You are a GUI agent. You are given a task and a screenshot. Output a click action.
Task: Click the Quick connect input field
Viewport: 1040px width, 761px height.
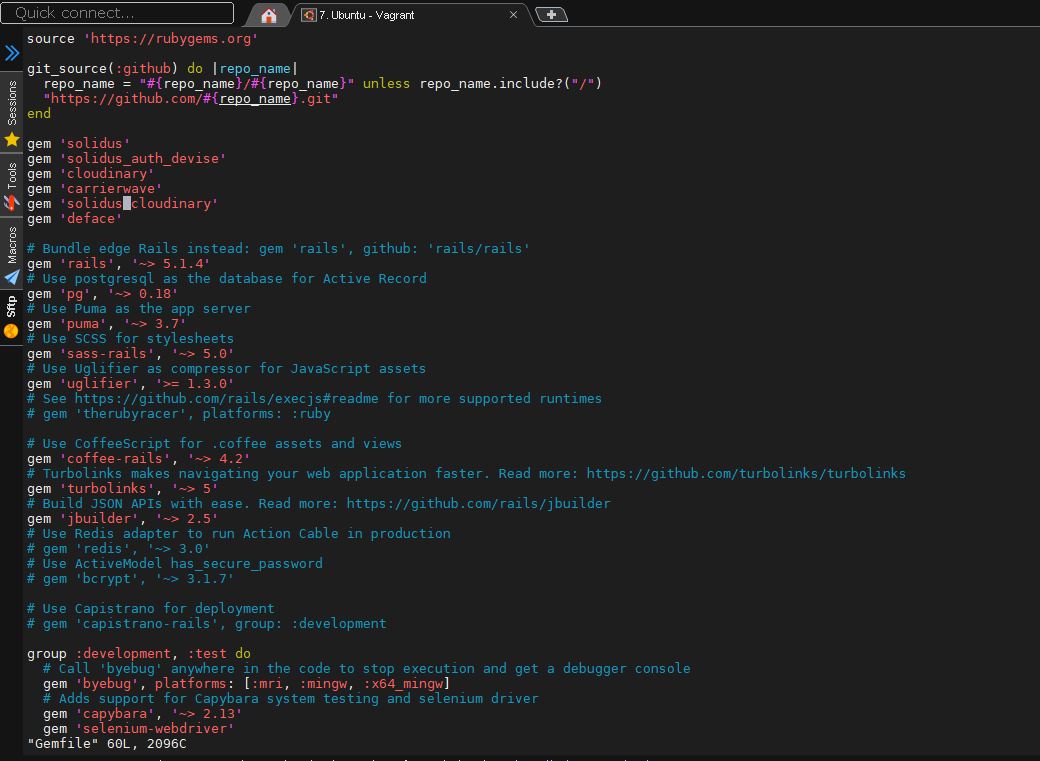click(115, 12)
